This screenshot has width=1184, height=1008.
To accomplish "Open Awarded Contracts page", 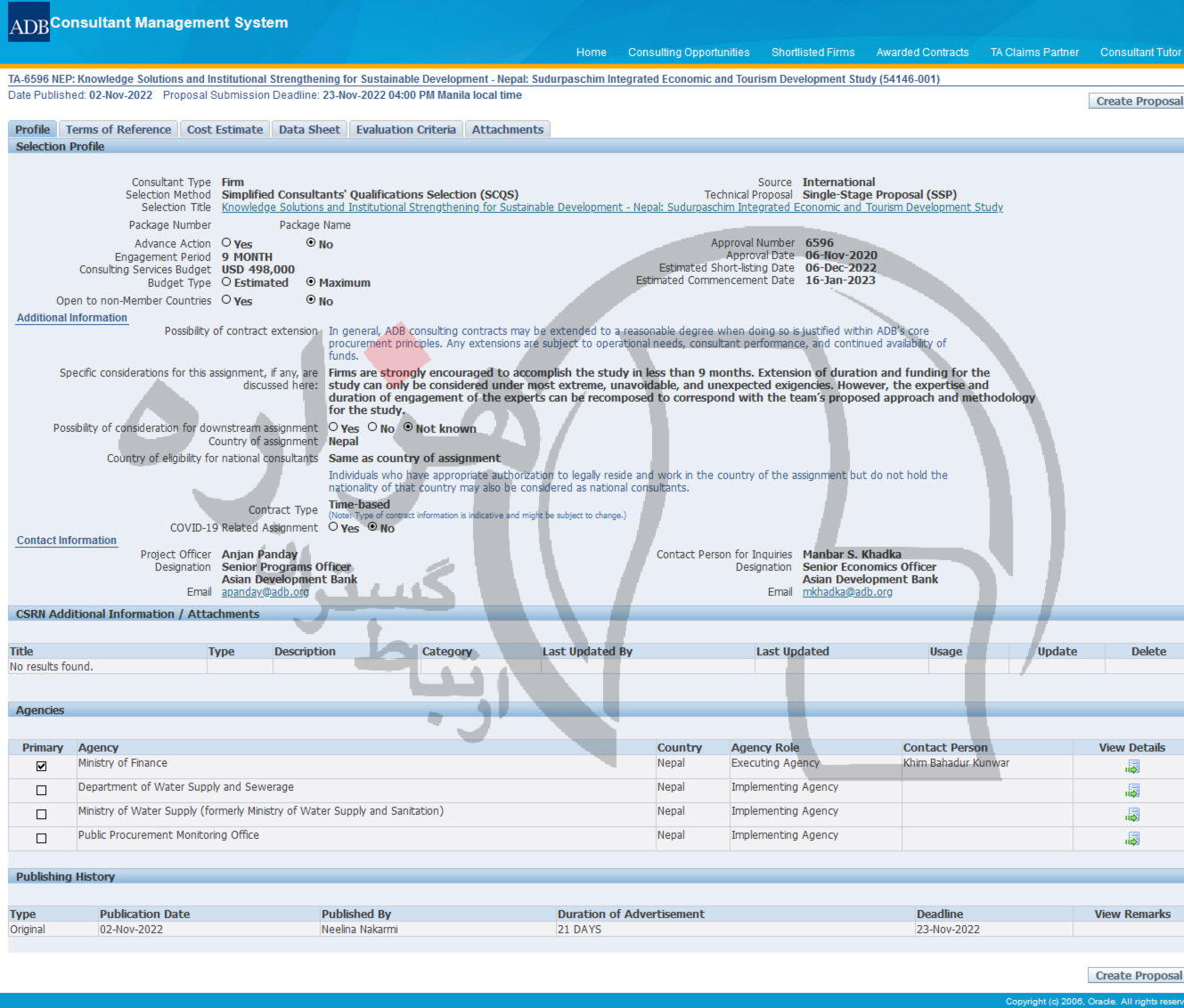I will (922, 53).
